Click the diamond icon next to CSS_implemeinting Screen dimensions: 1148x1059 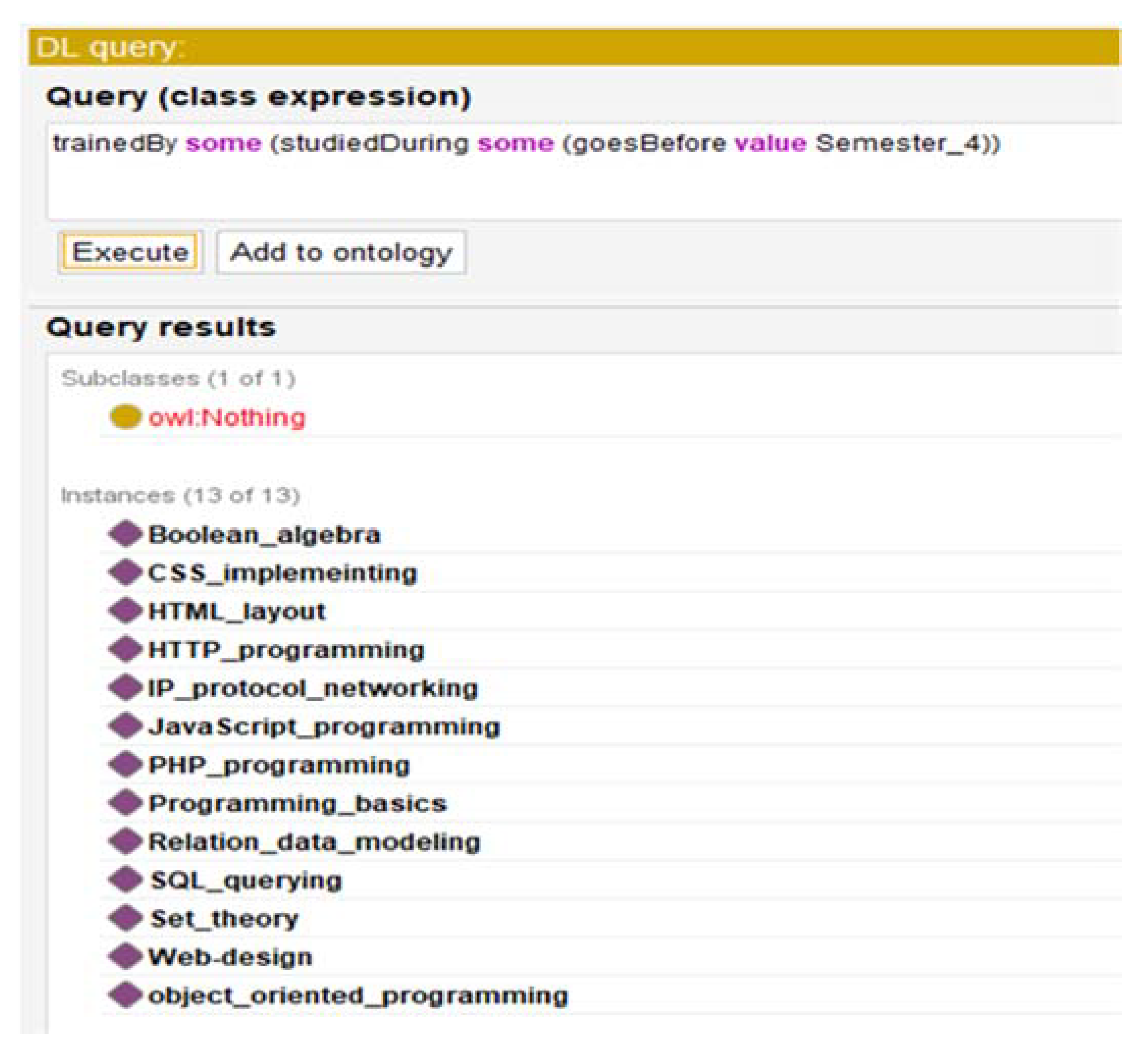[125, 572]
